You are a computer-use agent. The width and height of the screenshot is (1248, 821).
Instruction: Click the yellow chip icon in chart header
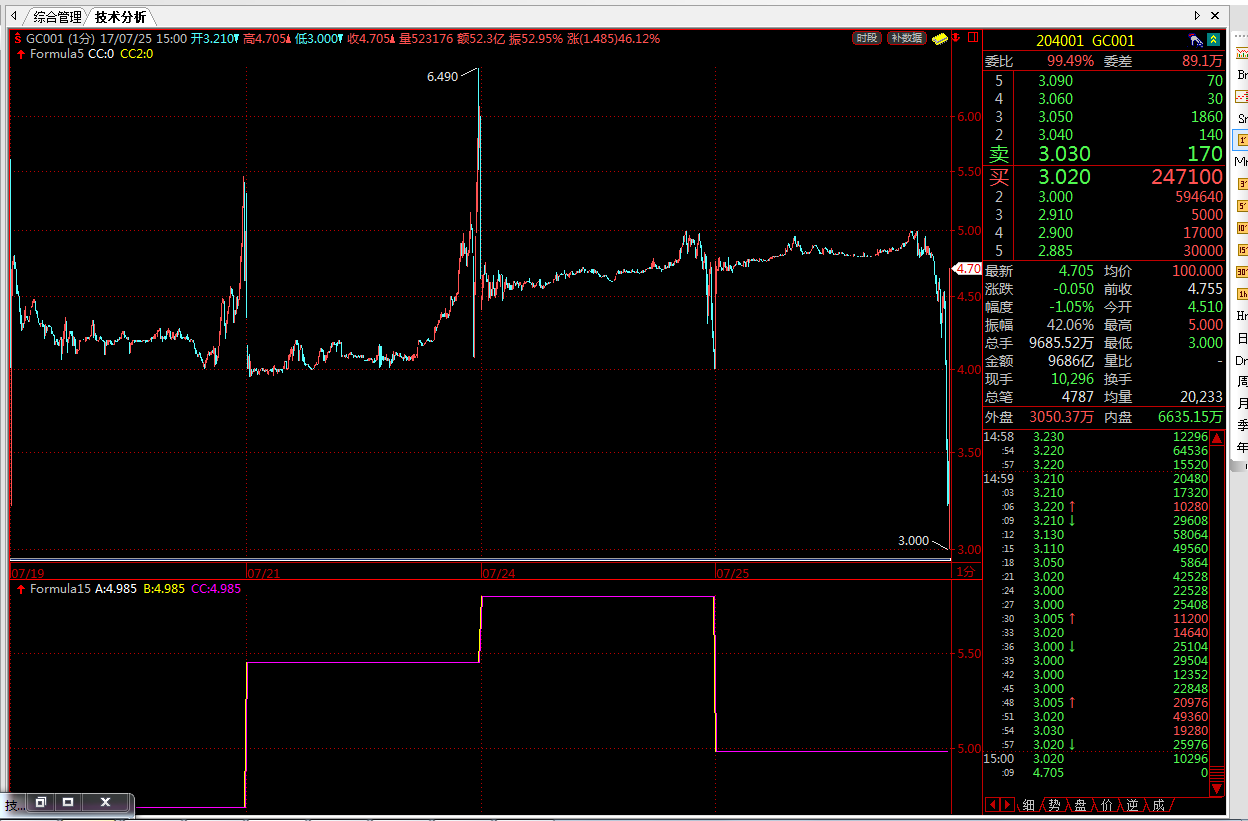pyautogui.click(x=940, y=38)
